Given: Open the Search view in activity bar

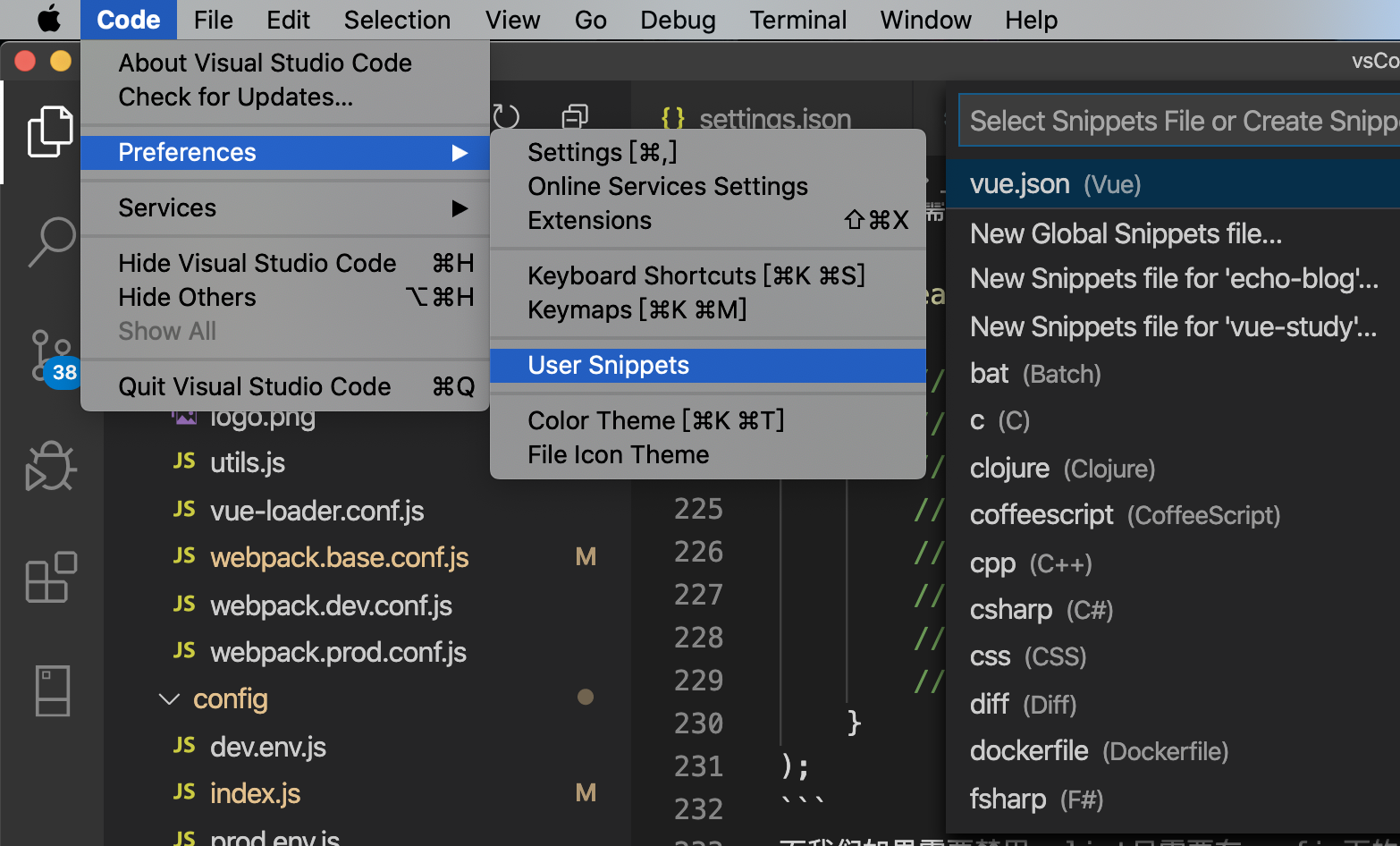Looking at the screenshot, I should coord(52,241).
